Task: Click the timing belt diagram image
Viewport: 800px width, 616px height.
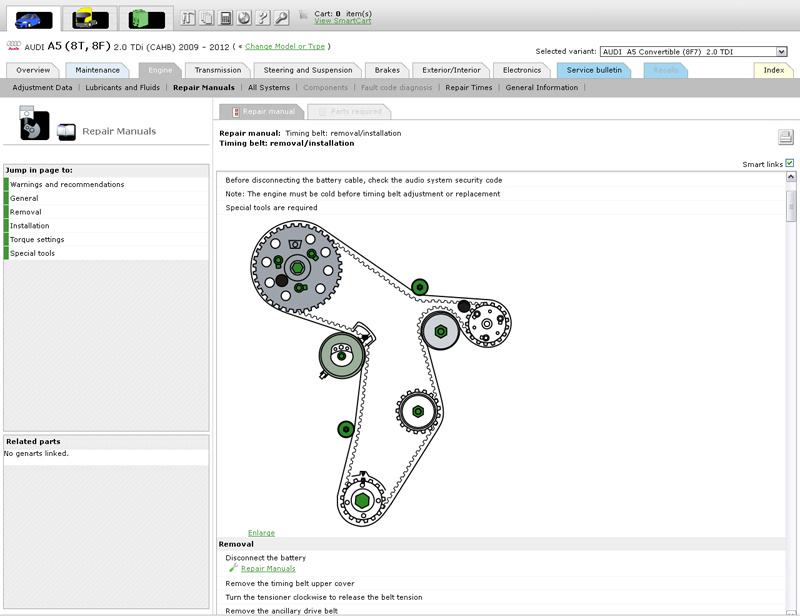Action: [380, 373]
